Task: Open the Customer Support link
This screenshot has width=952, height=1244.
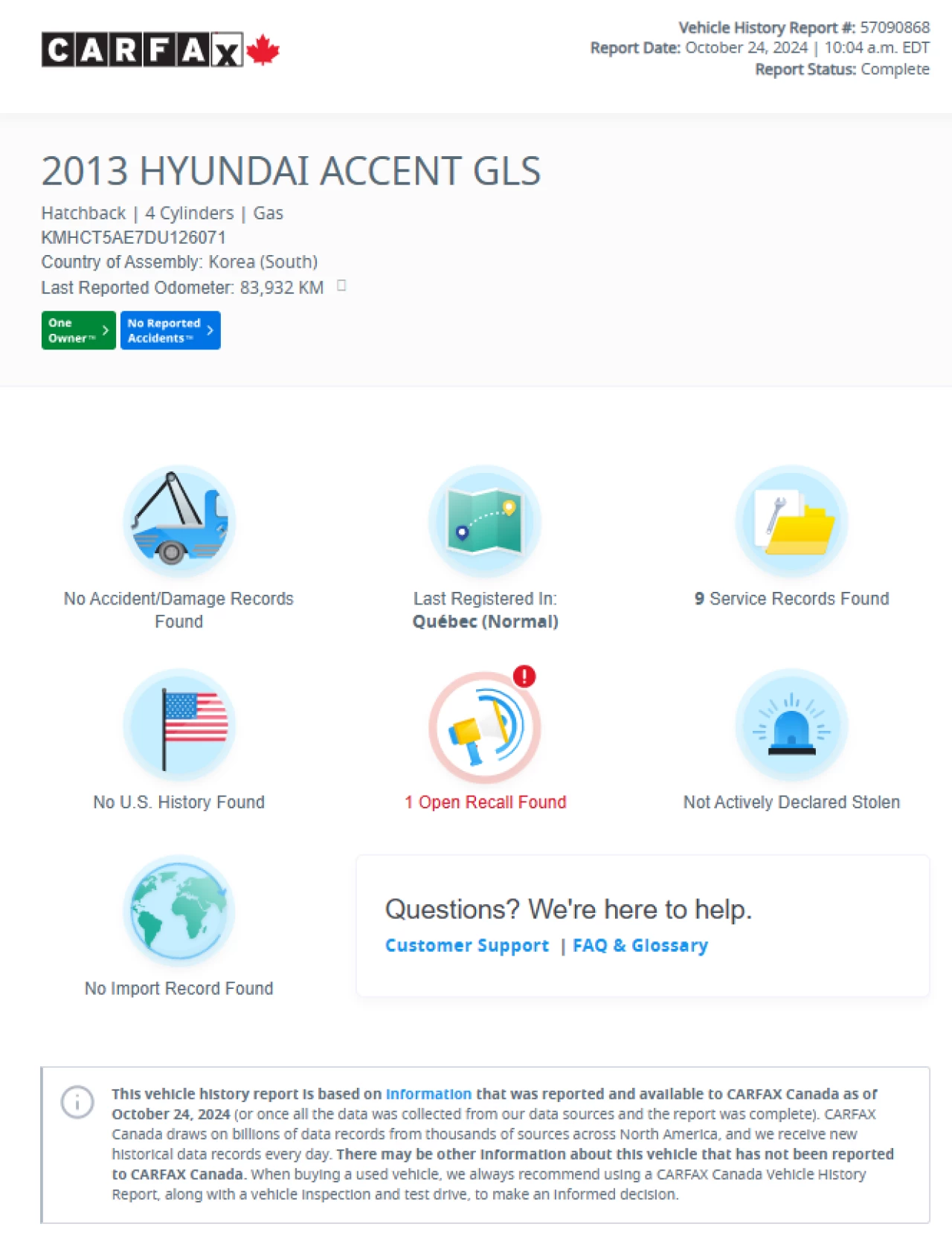Action: [x=467, y=945]
